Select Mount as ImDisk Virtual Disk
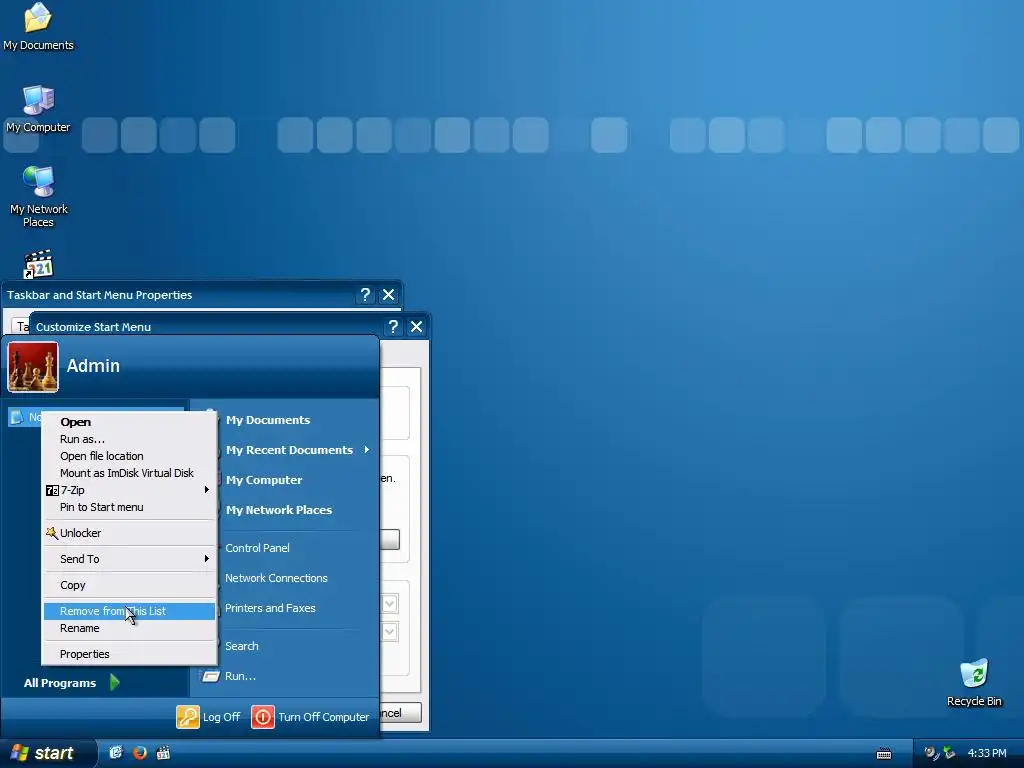The width and height of the screenshot is (1024, 768). tap(129, 473)
